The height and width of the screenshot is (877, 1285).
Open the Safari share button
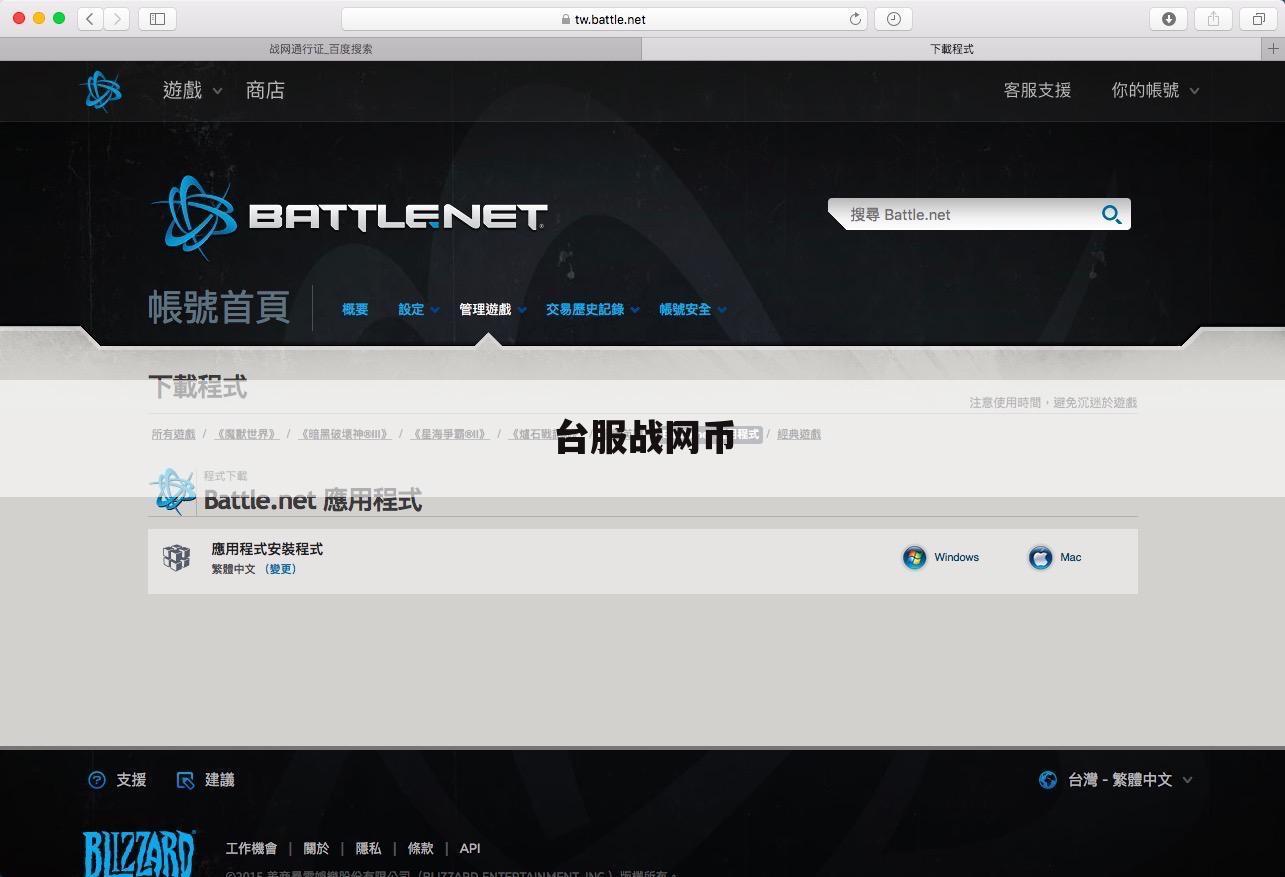(x=1213, y=18)
